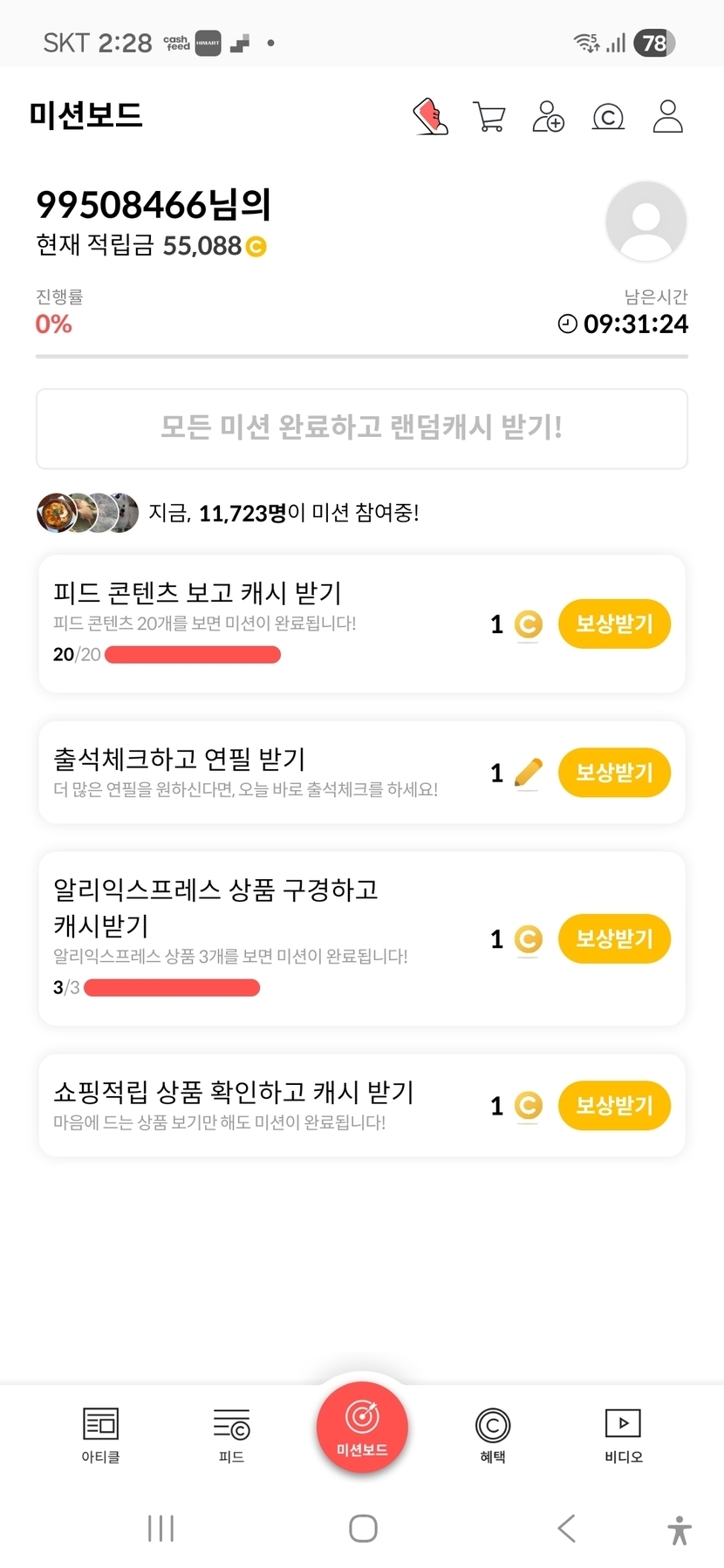
Task: Tap the invite friend icon
Action: coord(548,116)
